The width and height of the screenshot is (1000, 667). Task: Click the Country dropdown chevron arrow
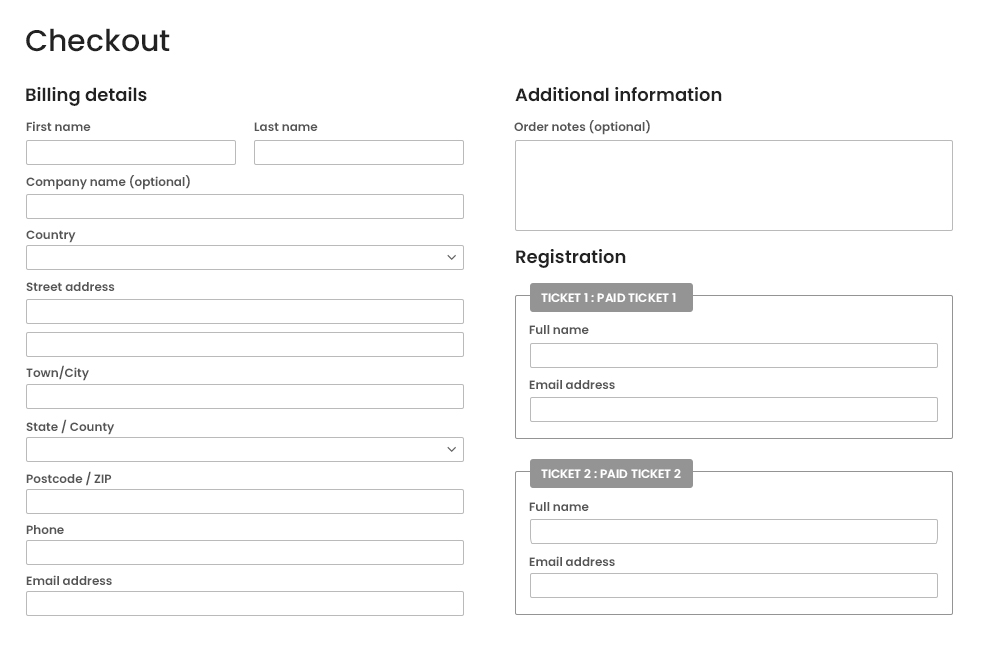click(x=451, y=257)
